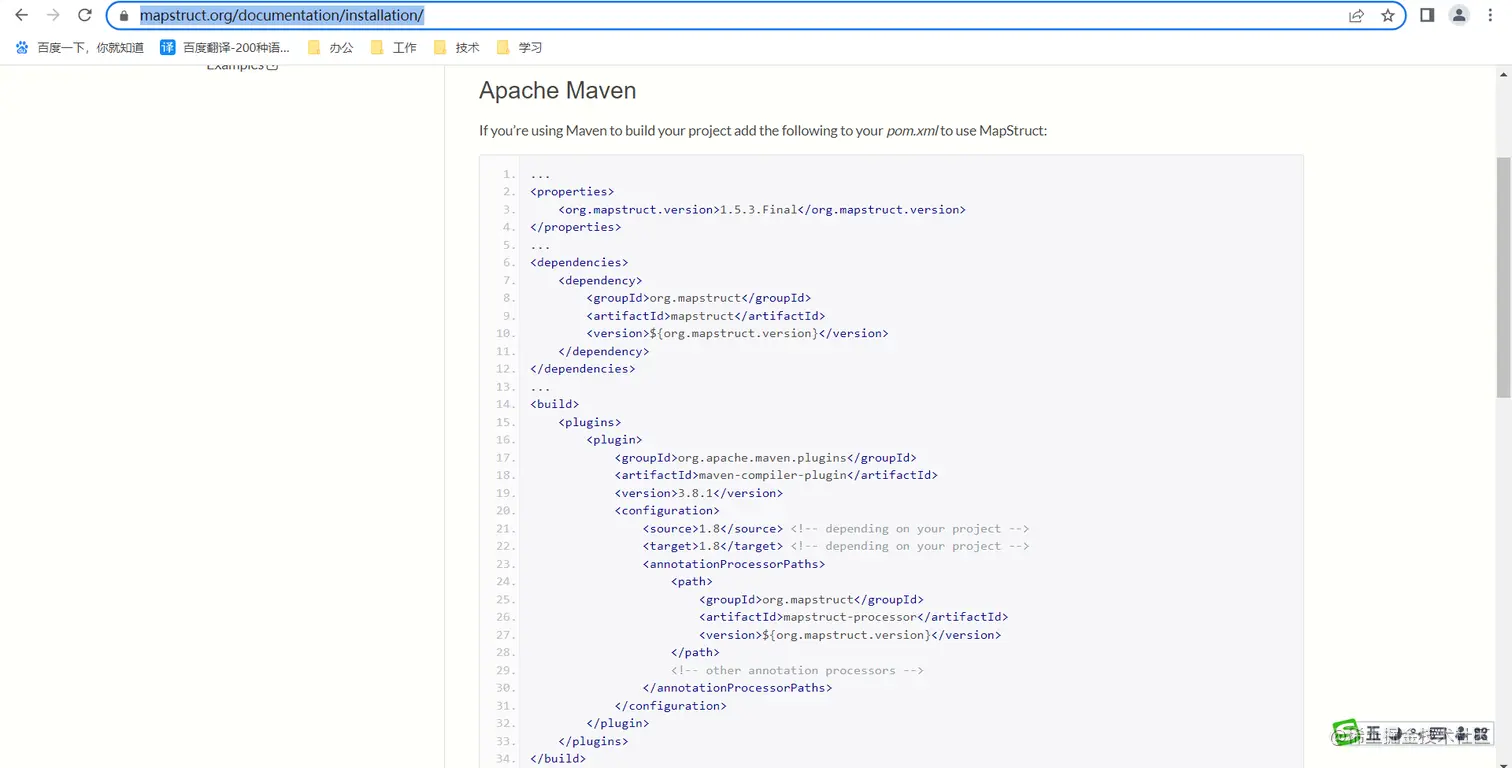
Task: Click the opening <annotationProcessorPaths> tag line
Action: pos(734,564)
